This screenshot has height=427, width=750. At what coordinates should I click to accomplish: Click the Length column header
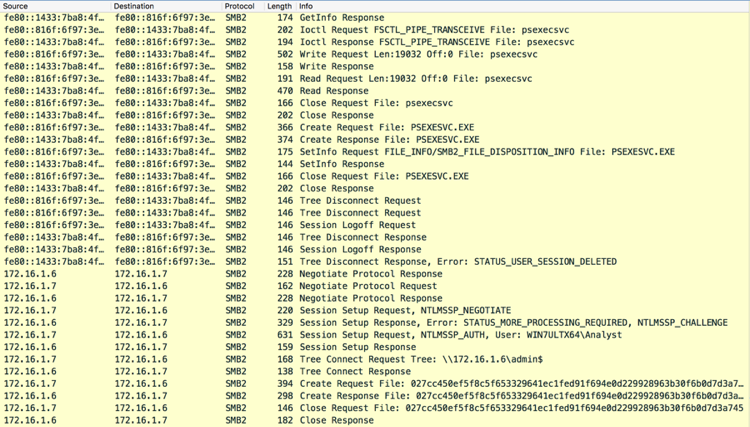pyautogui.click(x=280, y=6)
